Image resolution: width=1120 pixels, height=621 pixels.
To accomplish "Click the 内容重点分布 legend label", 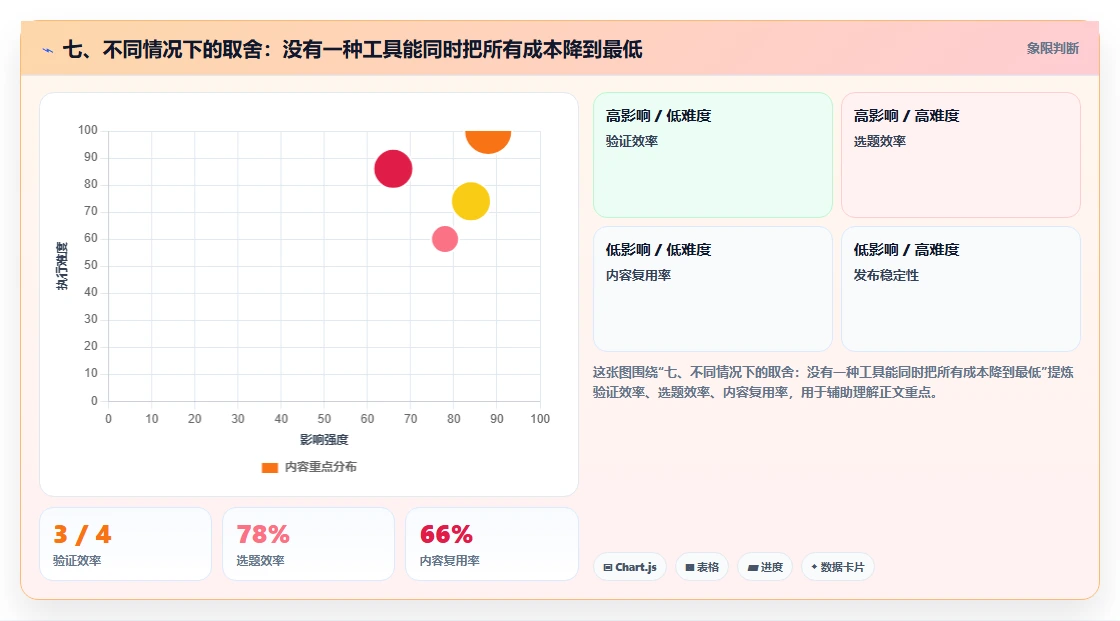I will coord(320,467).
